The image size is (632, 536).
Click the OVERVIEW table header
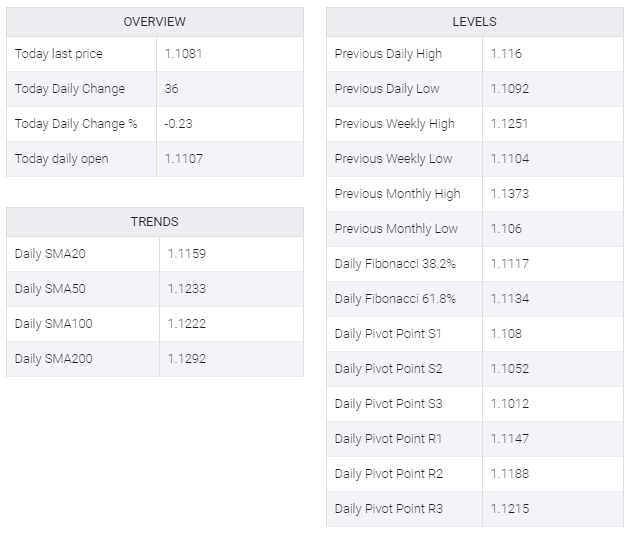[x=154, y=22]
